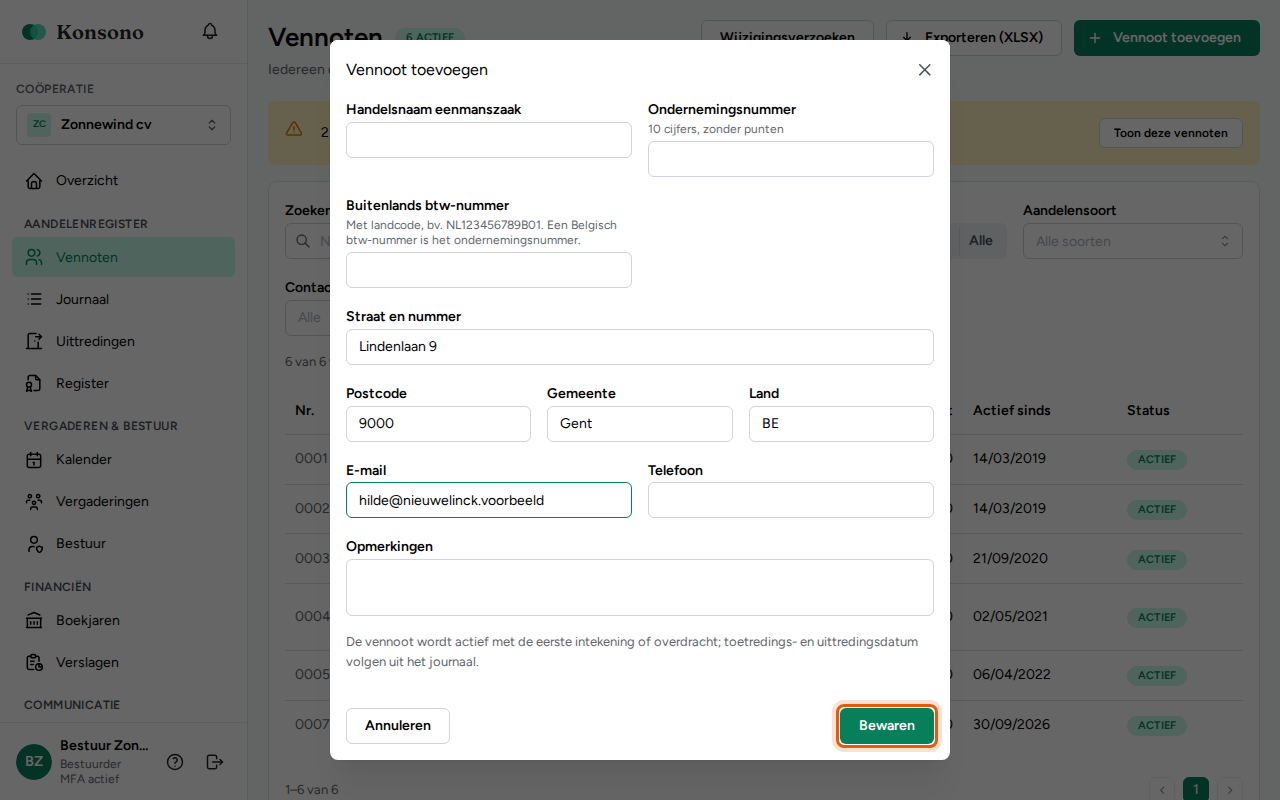Image resolution: width=1280 pixels, height=800 pixels.
Task: Click the Postcode field containing 9000
Action: coord(438,424)
